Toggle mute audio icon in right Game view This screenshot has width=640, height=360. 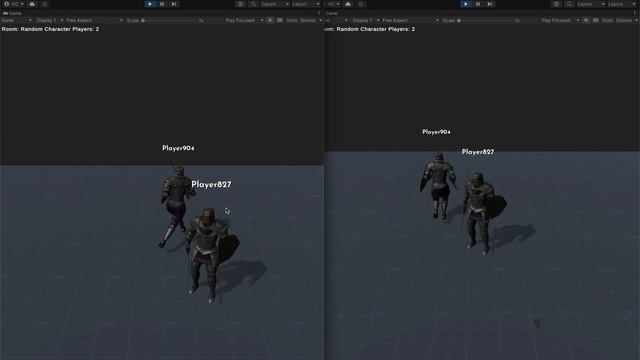click(586, 20)
